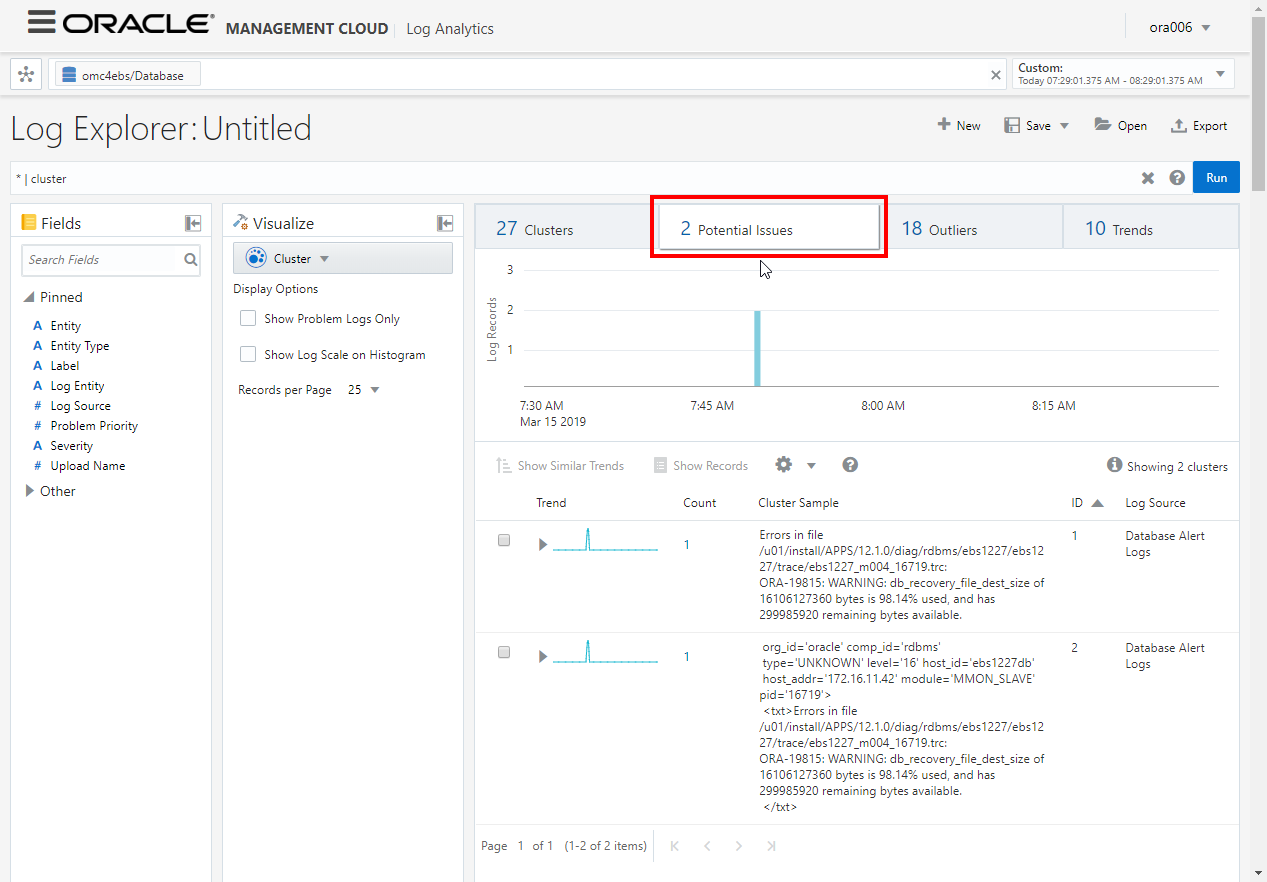Viewport: 1267px width, 882px height.
Task: Select the Log Entity field
Action: click(x=77, y=386)
